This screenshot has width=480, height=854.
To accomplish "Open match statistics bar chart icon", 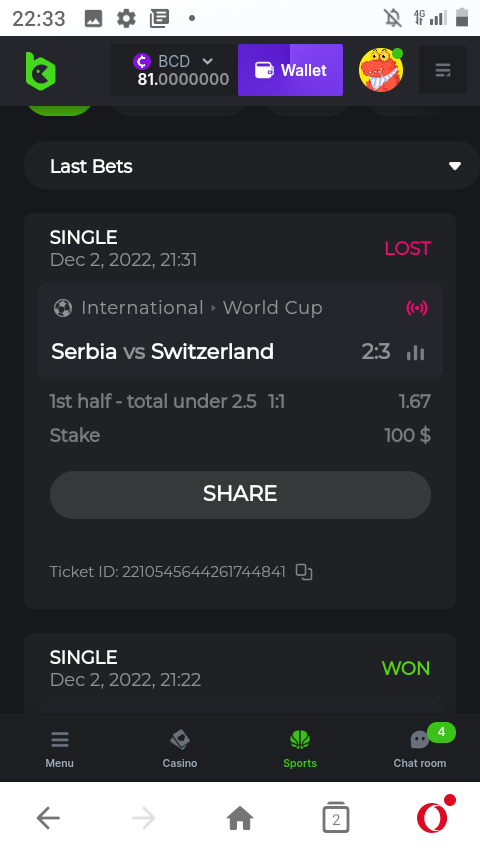I will pyautogui.click(x=416, y=352).
